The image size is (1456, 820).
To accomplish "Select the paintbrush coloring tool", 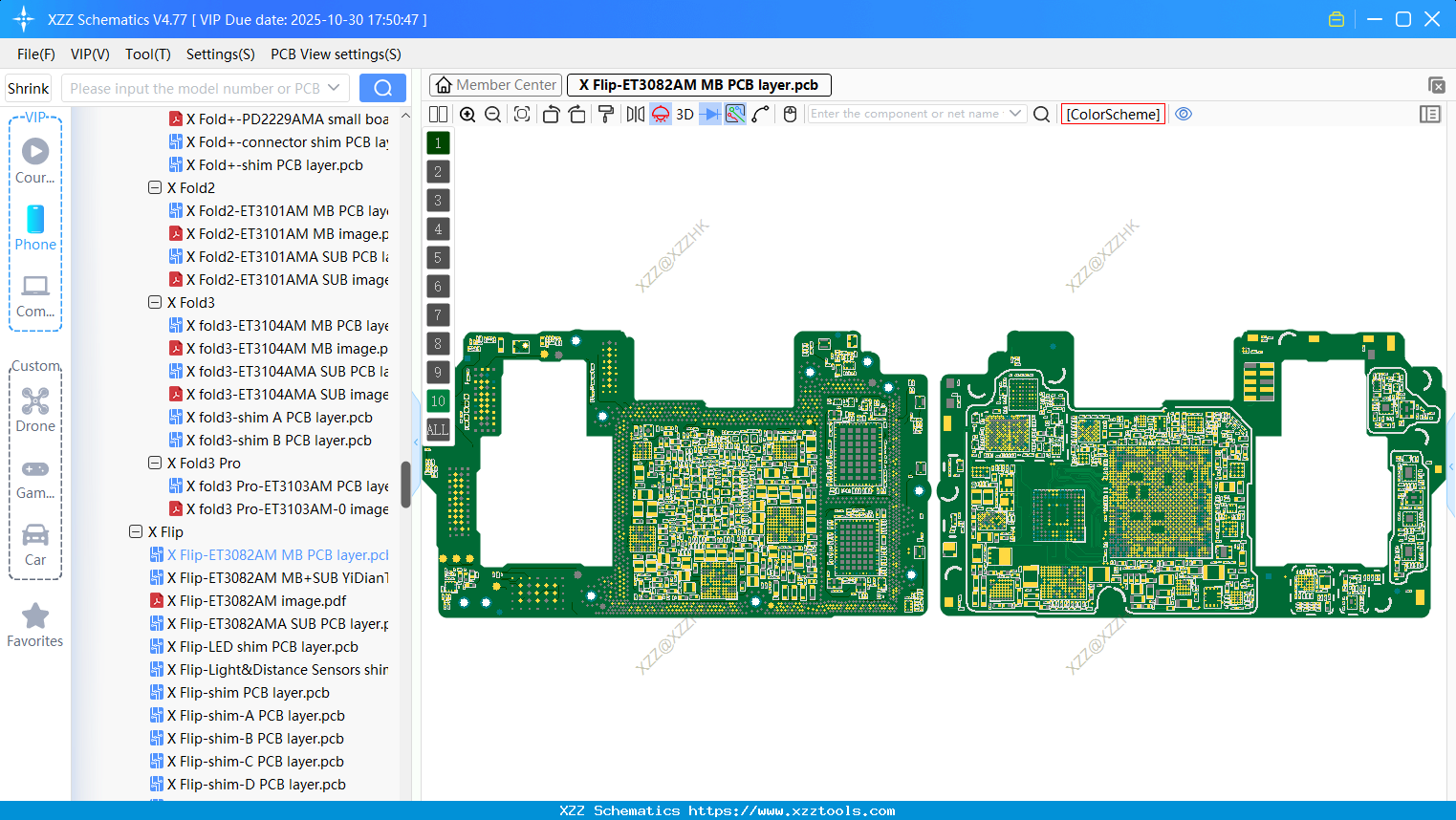I will coord(605,114).
